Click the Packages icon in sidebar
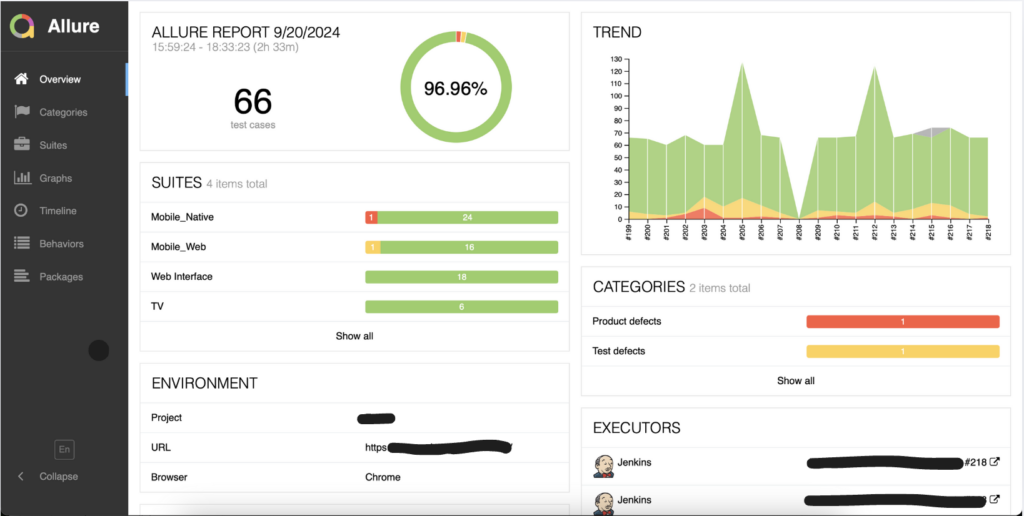1024x516 pixels. click(21, 276)
